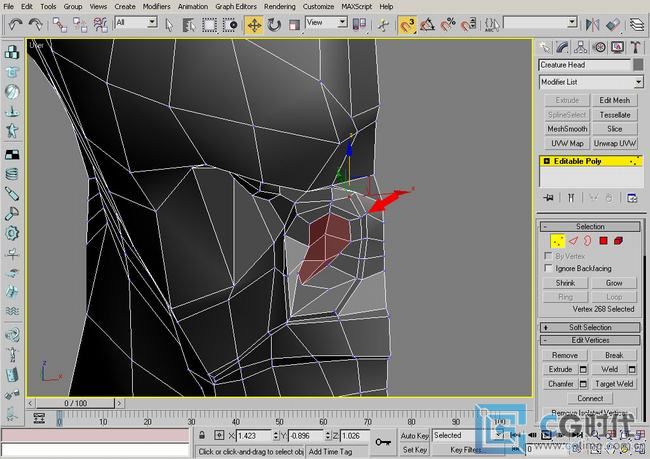
Task: Click the Undo arrow in toolbar
Action: (x=16, y=25)
